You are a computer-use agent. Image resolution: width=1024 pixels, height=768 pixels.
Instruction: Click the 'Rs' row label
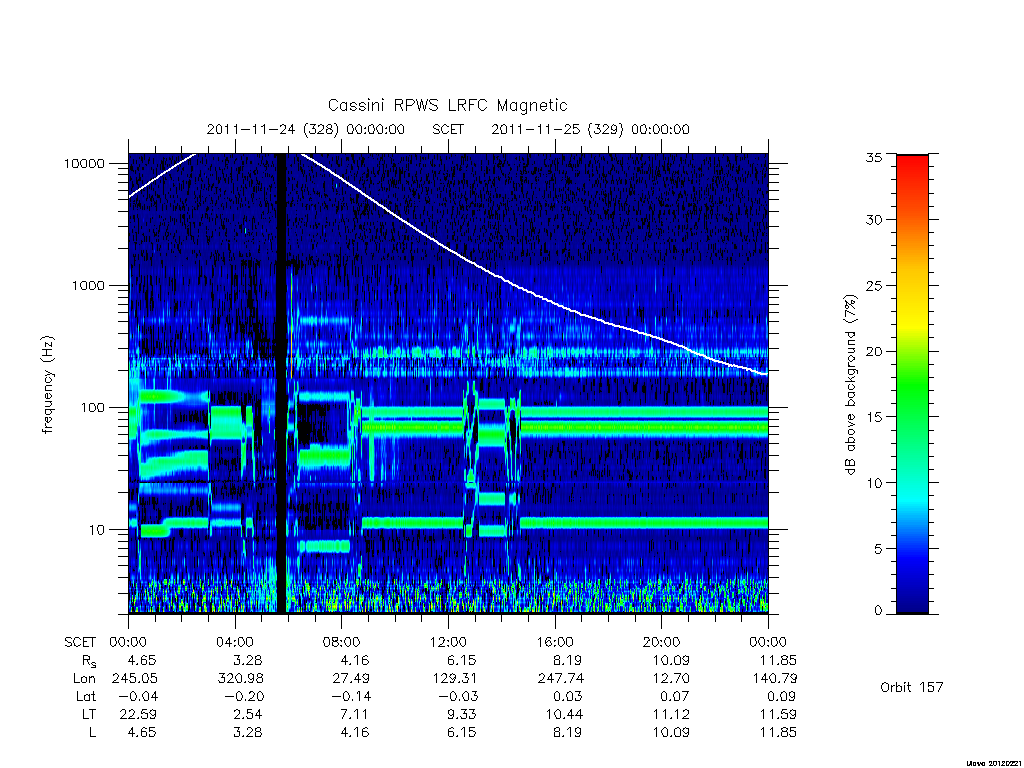click(x=89, y=661)
